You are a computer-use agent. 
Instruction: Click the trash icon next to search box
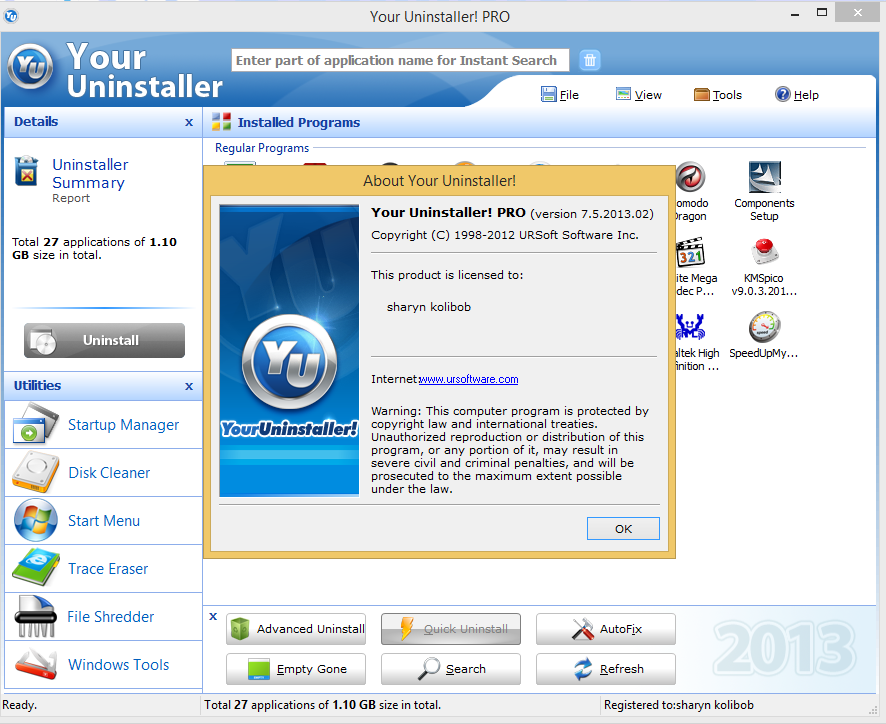coord(589,60)
